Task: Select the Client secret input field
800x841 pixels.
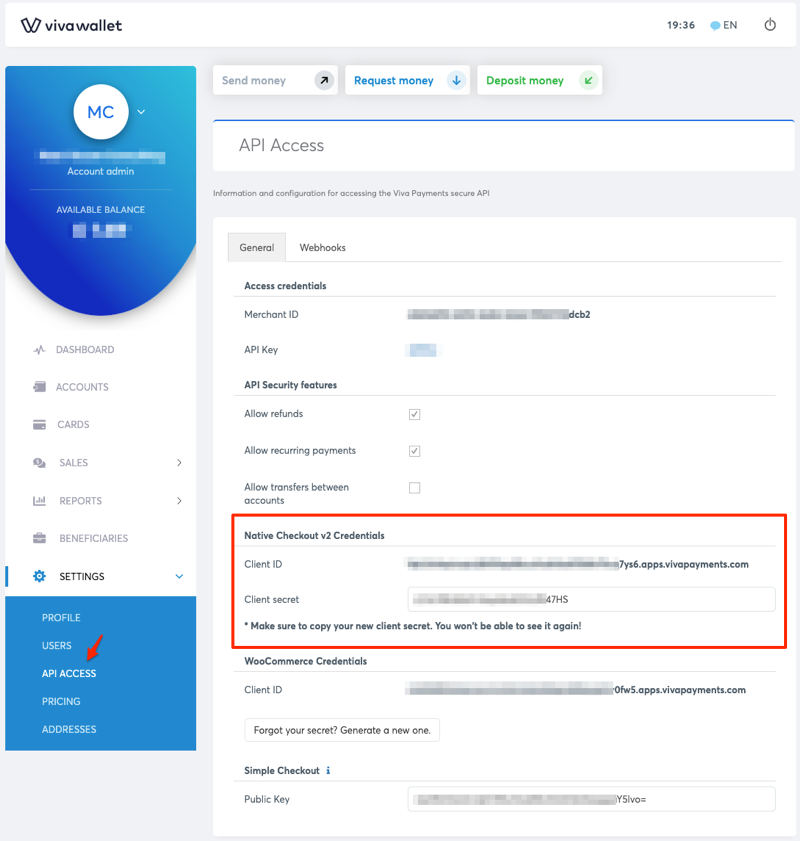Action: point(591,597)
